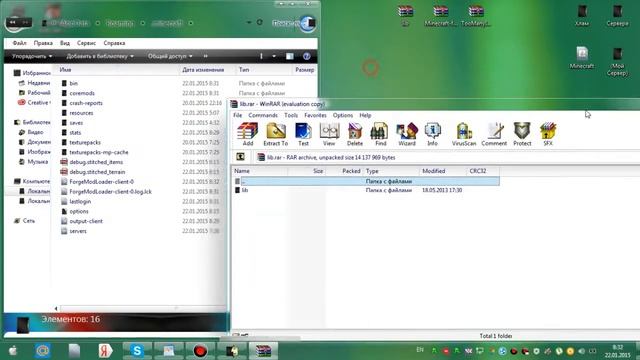This screenshot has width=640, height=360.
Task: Select the parent '..' row in WinRAR
Action: tap(366, 181)
